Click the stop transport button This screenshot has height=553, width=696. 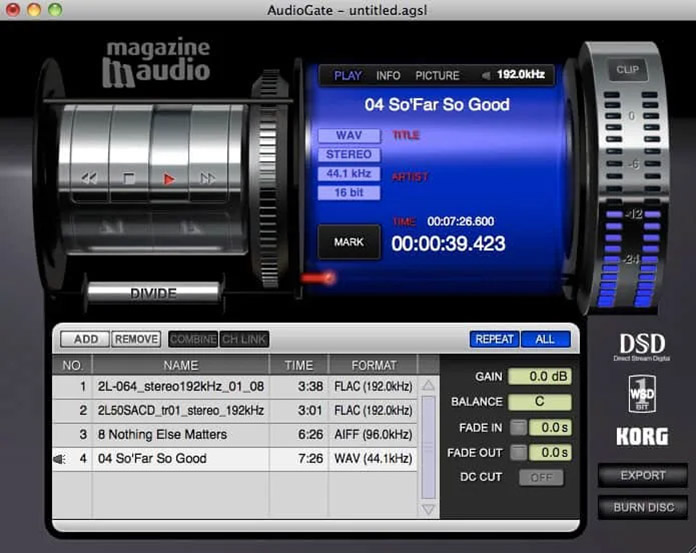[128, 179]
